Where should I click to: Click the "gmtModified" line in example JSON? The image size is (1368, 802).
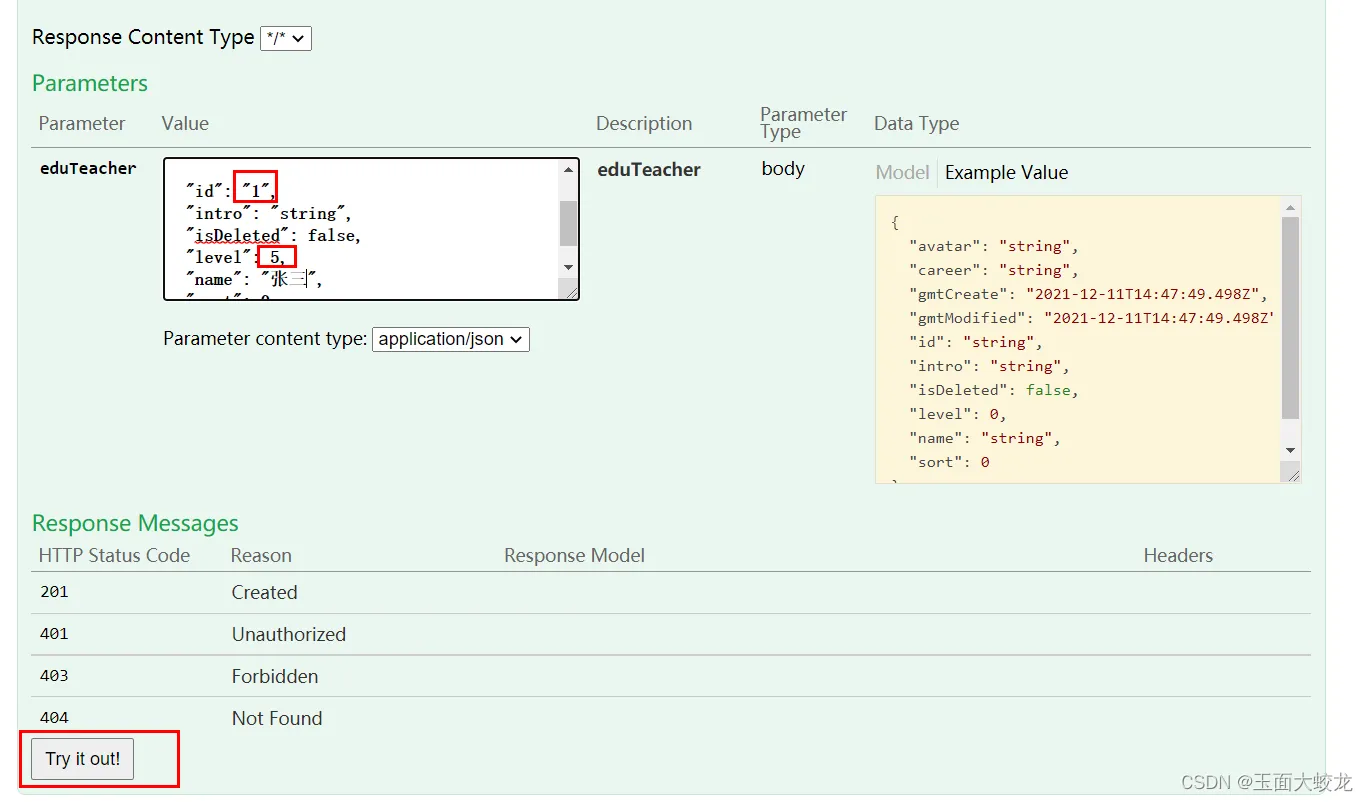[x=1091, y=318]
